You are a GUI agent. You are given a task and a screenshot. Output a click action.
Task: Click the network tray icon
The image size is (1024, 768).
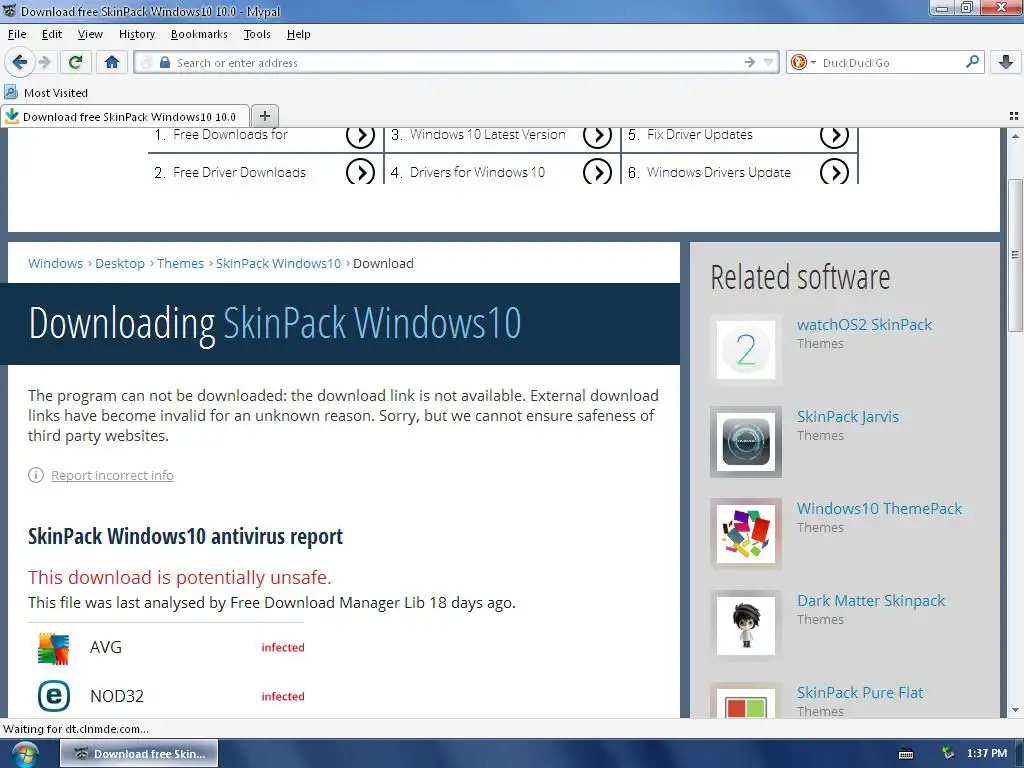[x=948, y=754]
